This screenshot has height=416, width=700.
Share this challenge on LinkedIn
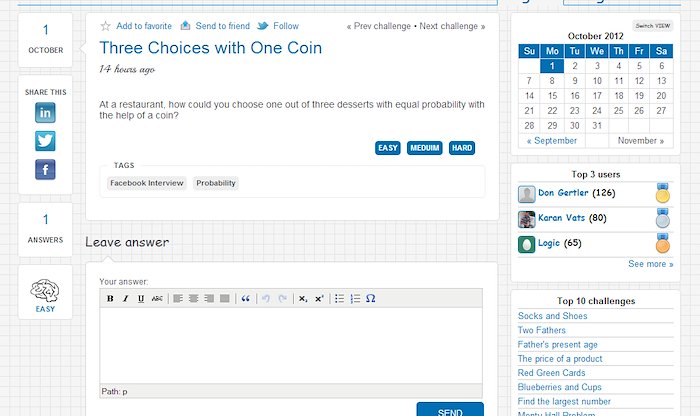[x=45, y=112]
